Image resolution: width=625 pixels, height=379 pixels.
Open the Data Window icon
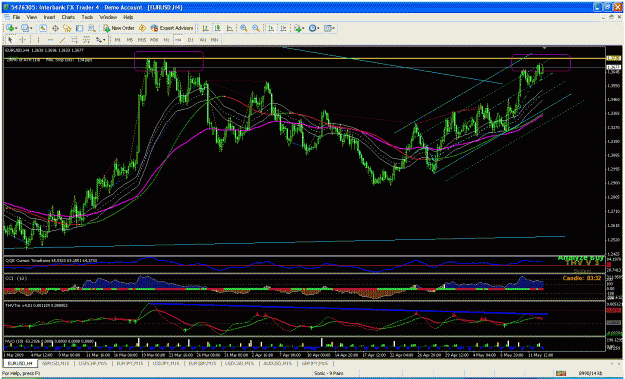[x=55, y=28]
